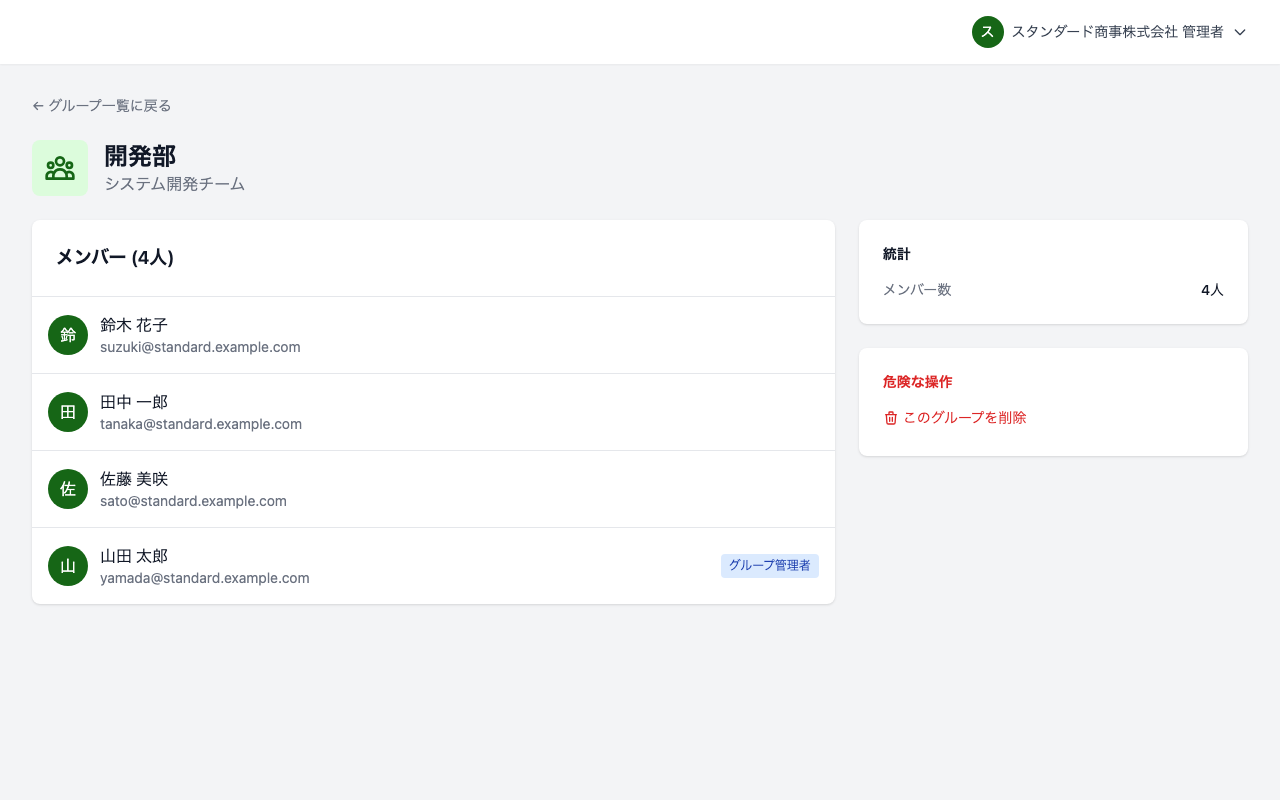Go back via グループ一覧に戻る link
The width and height of the screenshot is (1280, 800).
[110, 106]
